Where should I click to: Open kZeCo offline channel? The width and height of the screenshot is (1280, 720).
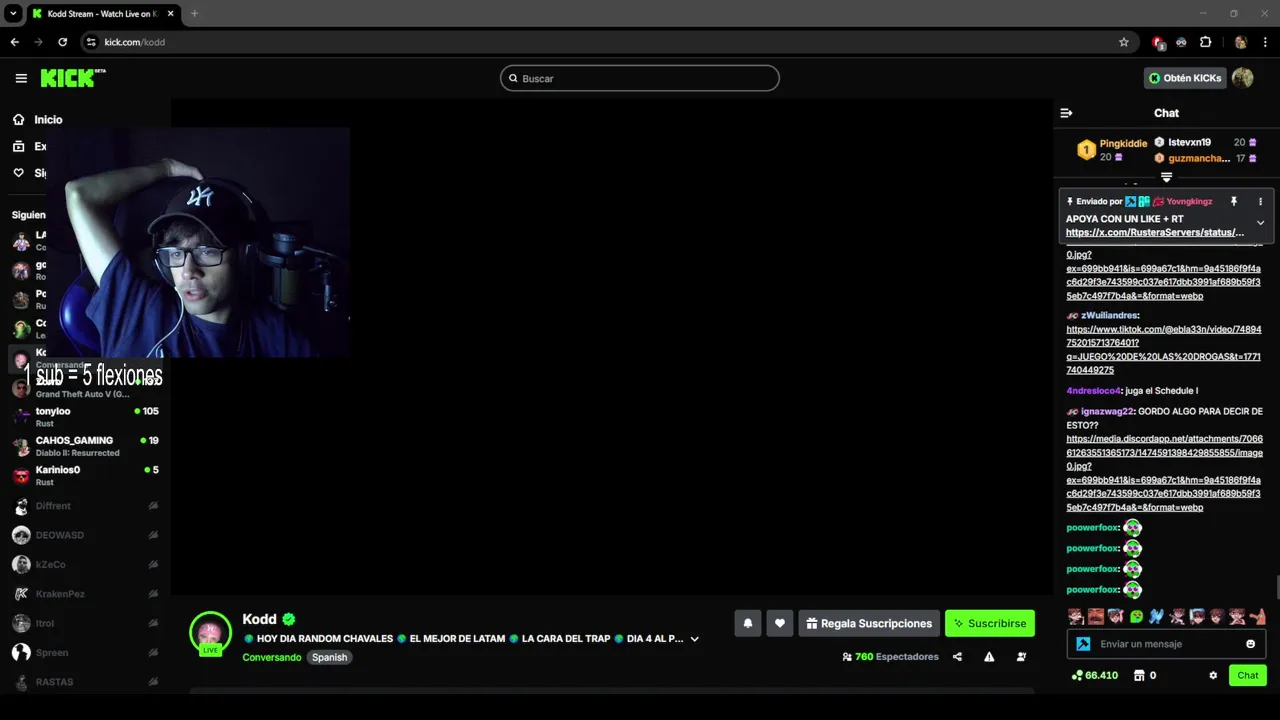pos(85,564)
